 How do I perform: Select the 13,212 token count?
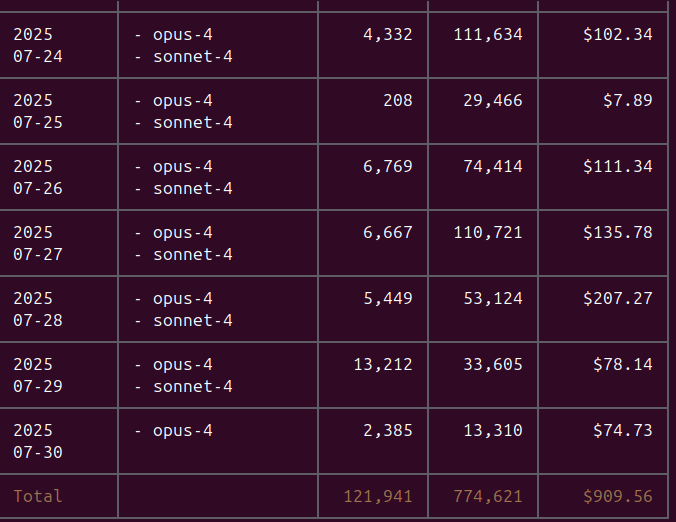point(383,365)
